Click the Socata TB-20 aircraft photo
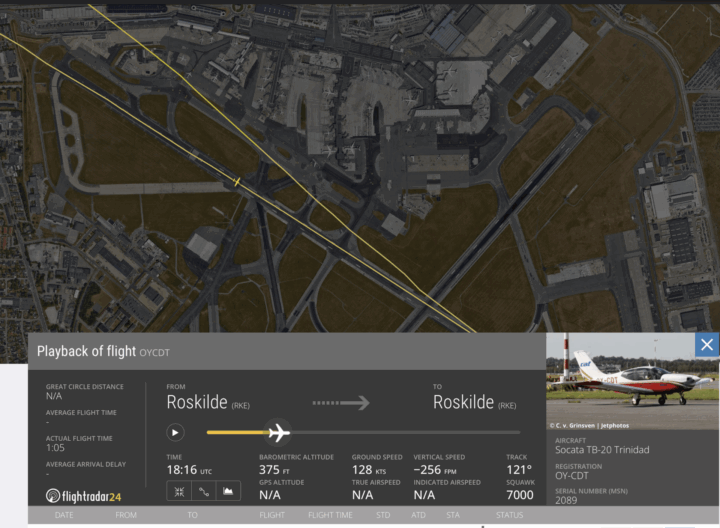 coord(632,380)
